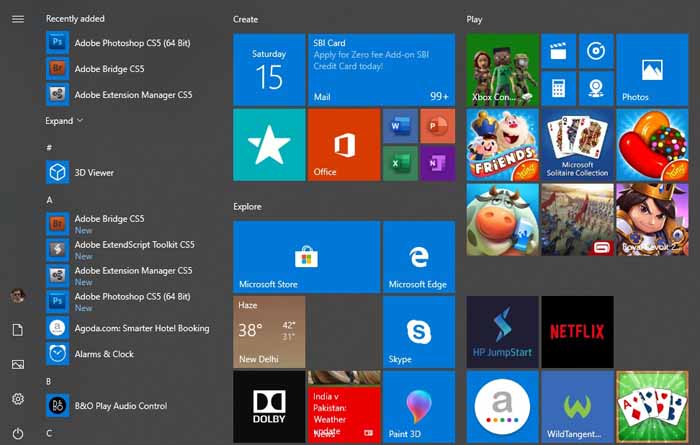
Task: Launch Excel from small tile
Action: click(x=400, y=163)
